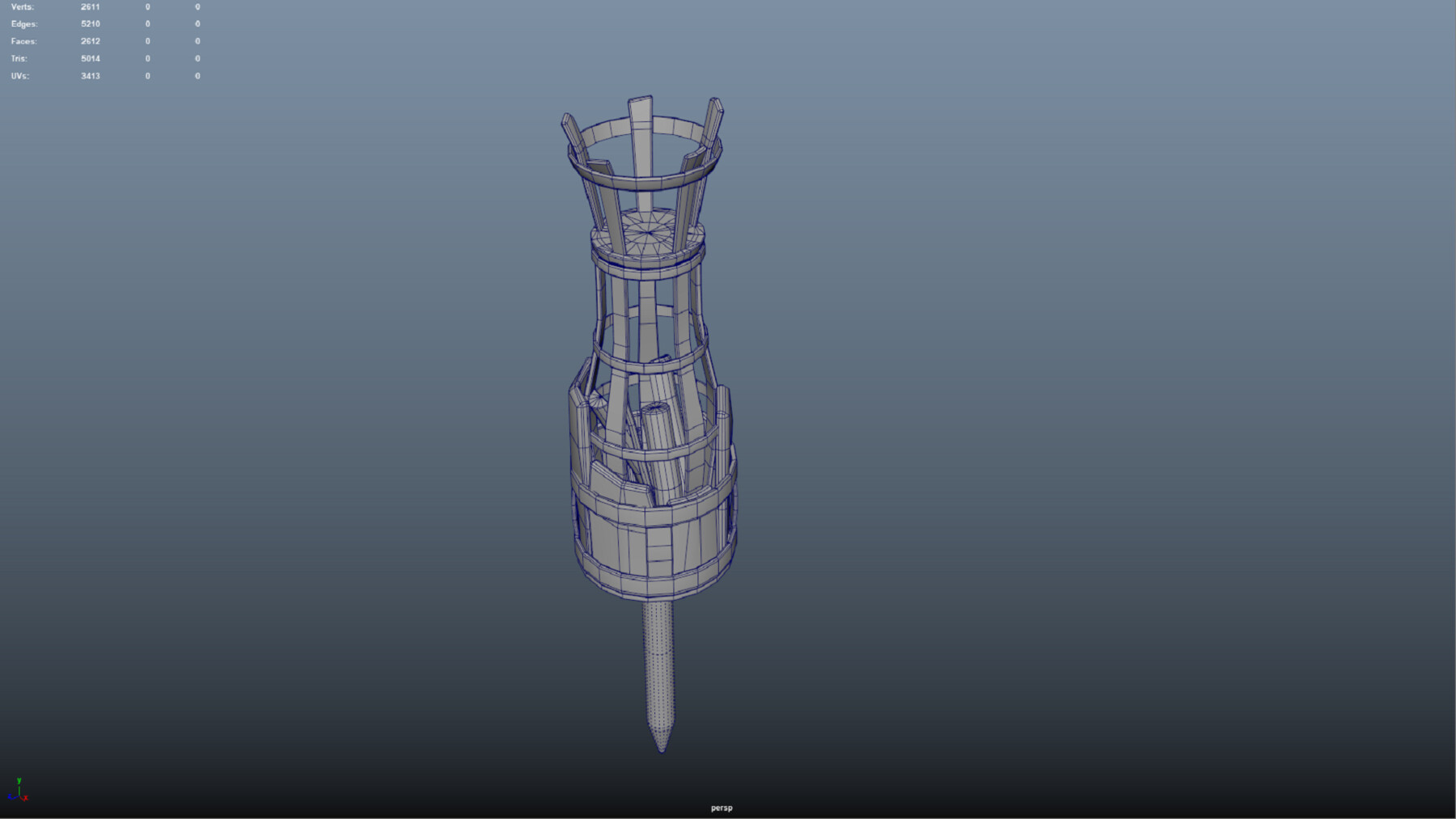Image resolution: width=1456 pixels, height=819 pixels.
Task: Click the UVs count value 3413
Action: [x=91, y=75]
